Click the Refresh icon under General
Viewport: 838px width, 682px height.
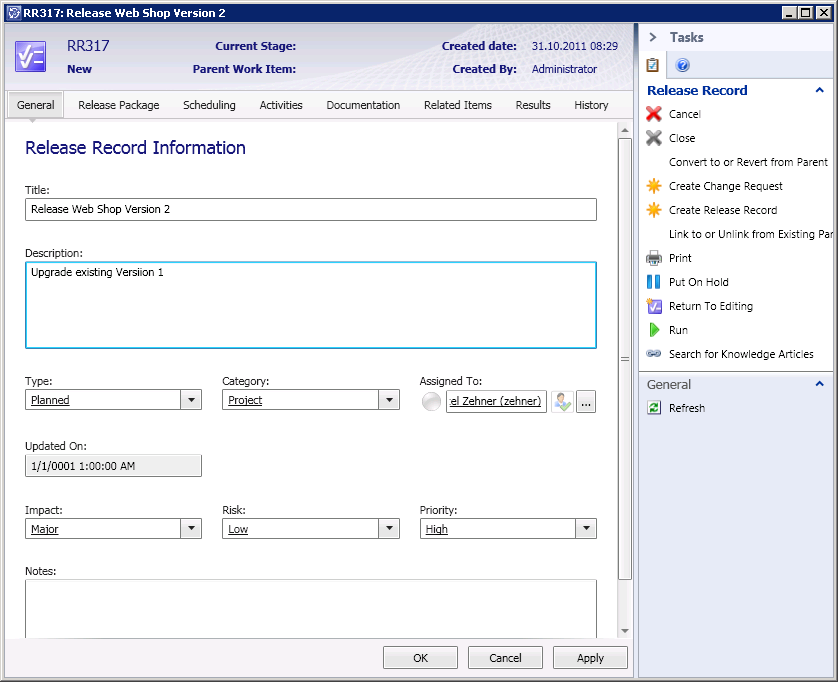654,408
